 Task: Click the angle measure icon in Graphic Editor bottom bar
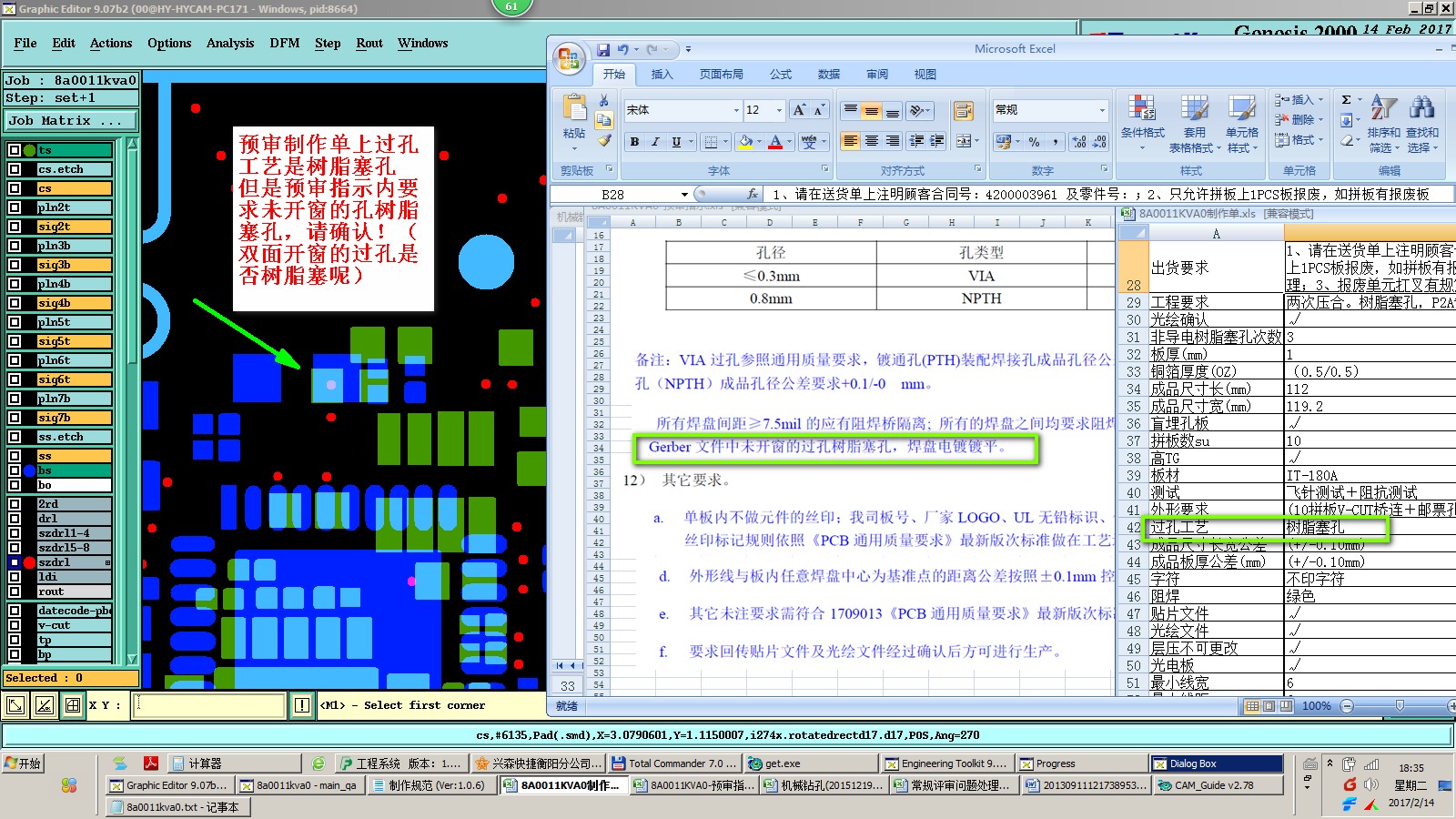(x=44, y=705)
